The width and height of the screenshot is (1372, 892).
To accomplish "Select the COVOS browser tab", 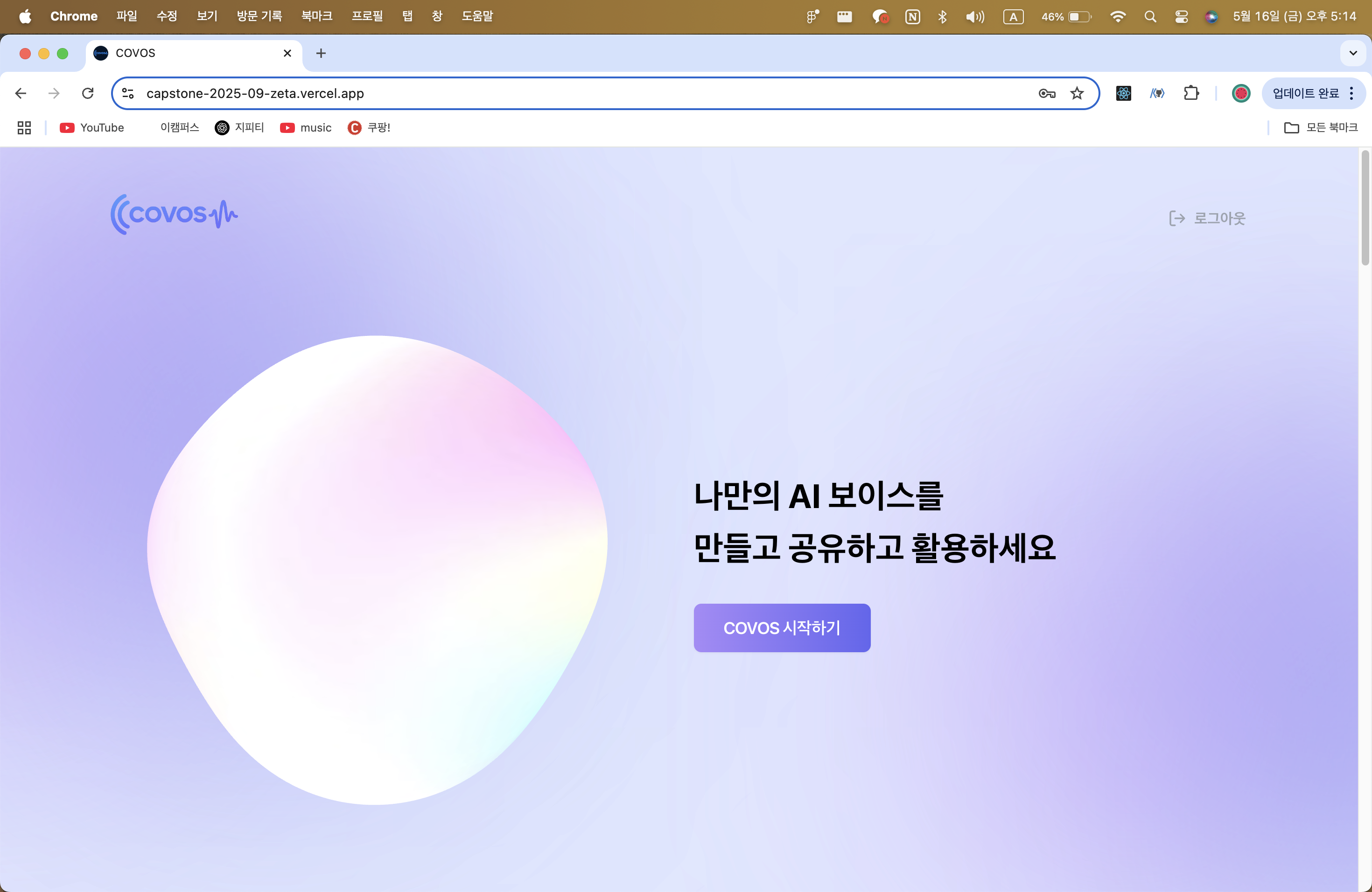I will click(194, 53).
